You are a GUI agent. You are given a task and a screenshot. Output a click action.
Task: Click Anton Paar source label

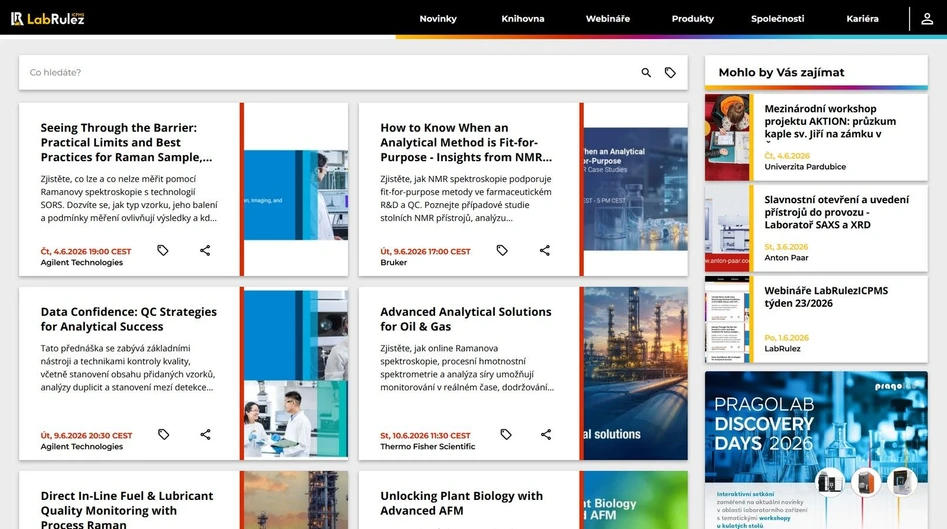point(786,257)
